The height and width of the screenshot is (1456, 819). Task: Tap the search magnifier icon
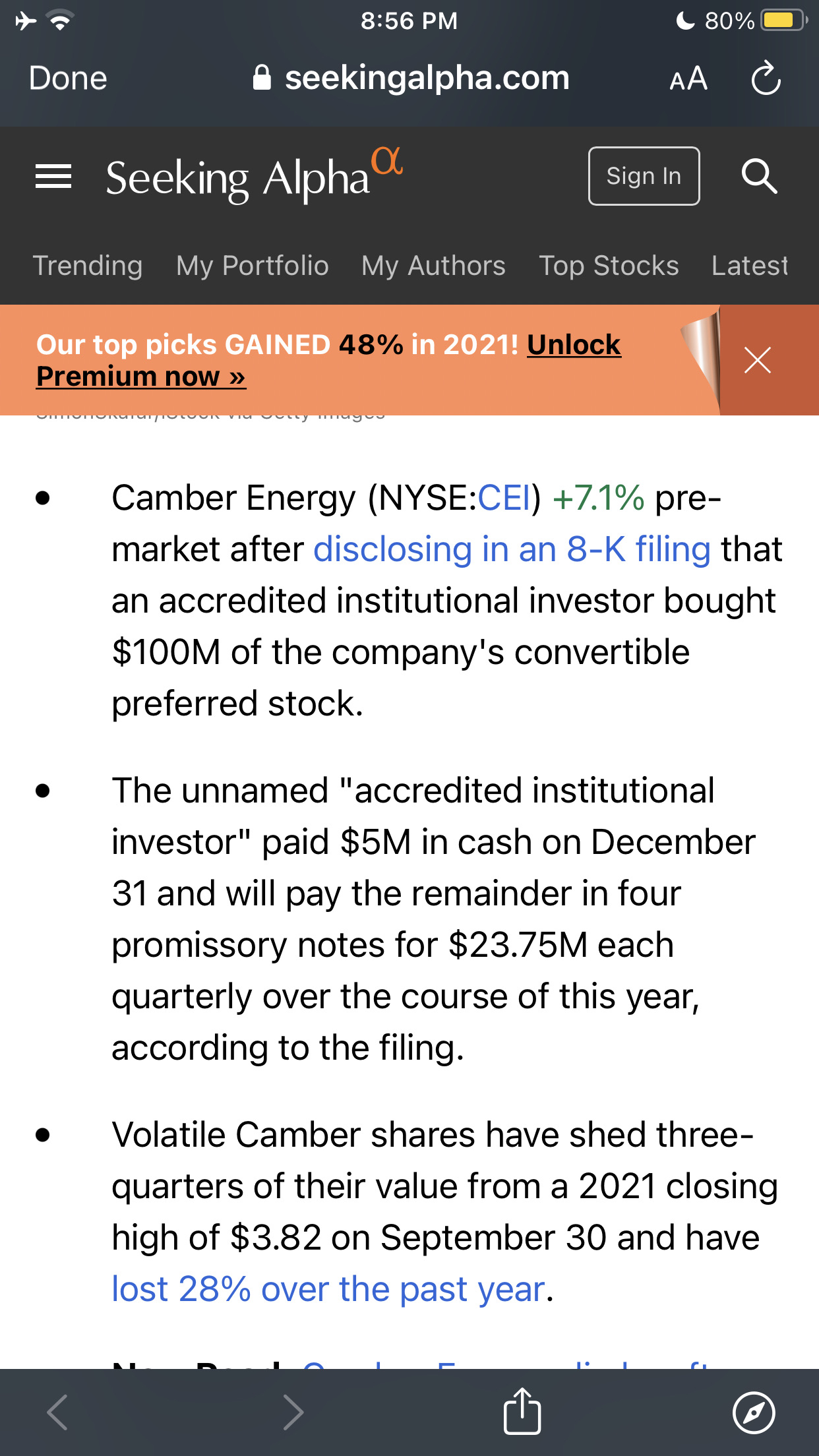759,177
